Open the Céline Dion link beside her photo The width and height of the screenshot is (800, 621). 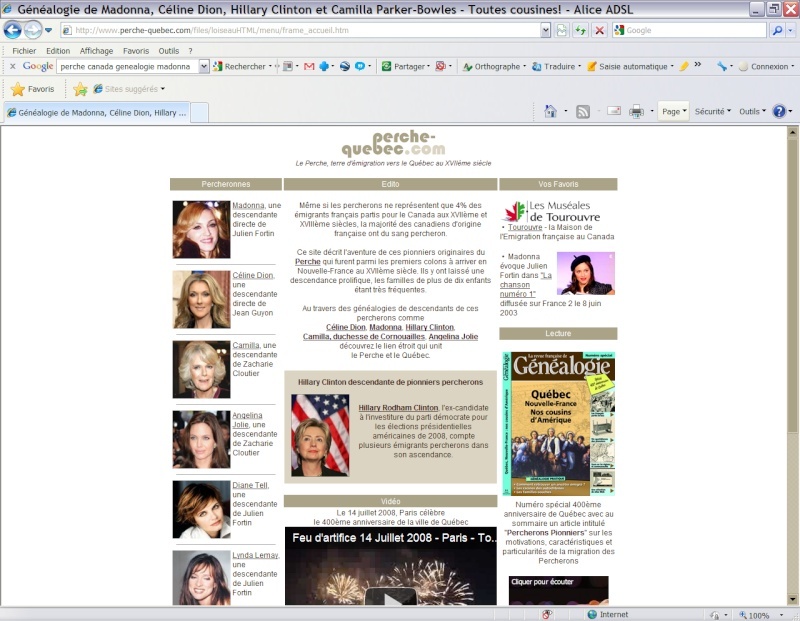pos(253,275)
